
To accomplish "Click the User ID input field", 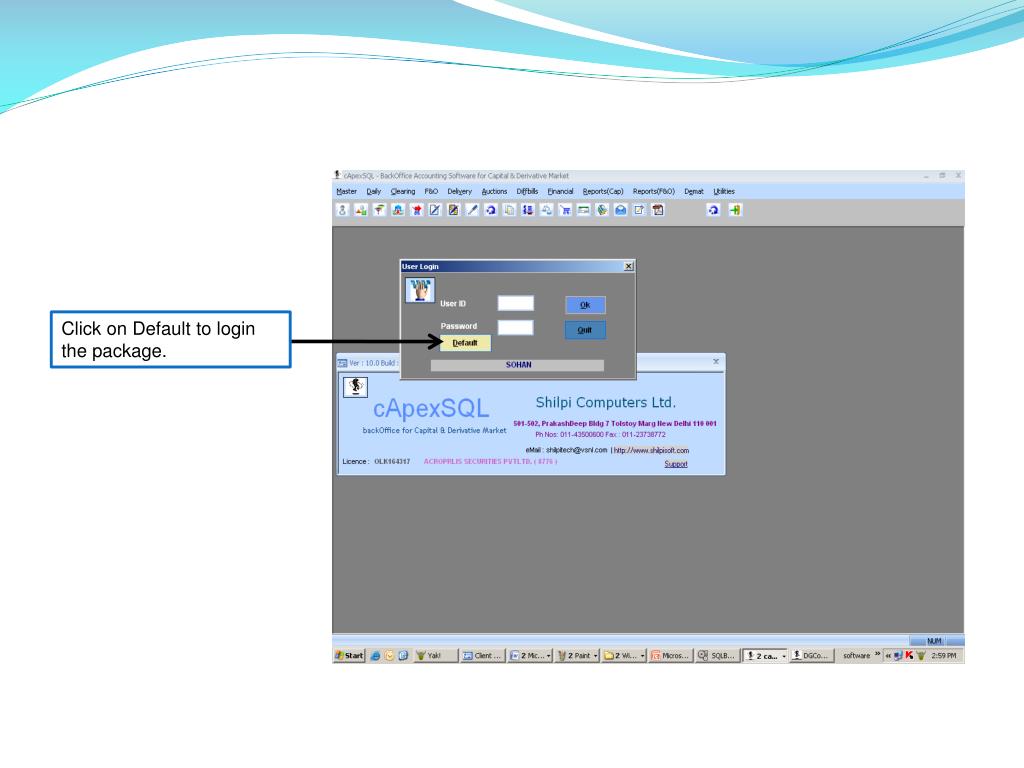I will (516, 304).
